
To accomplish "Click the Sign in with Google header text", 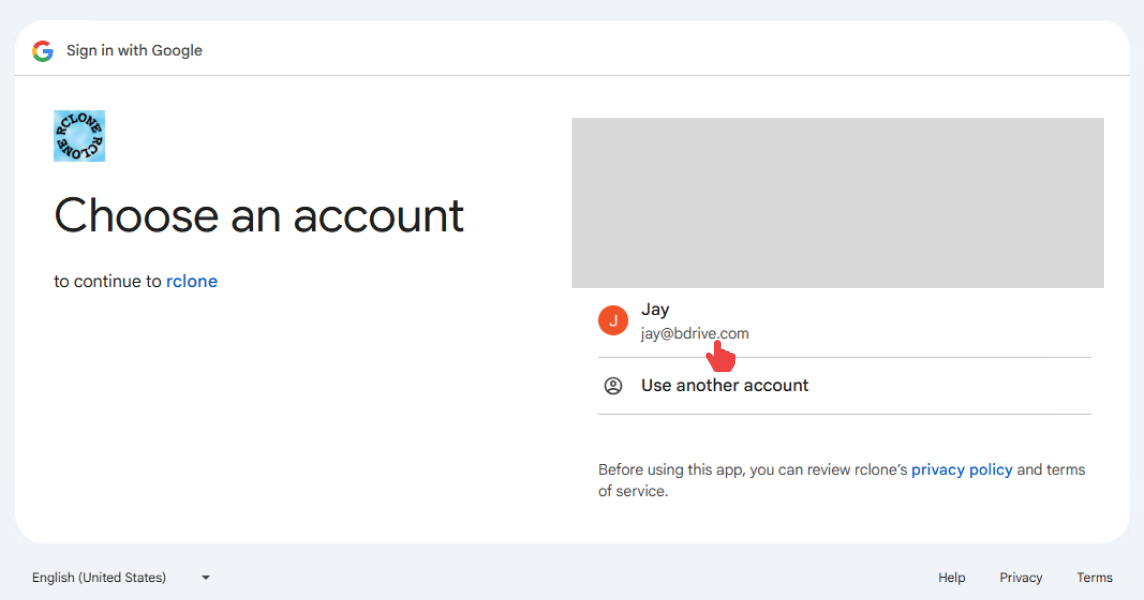I will (134, 50).
